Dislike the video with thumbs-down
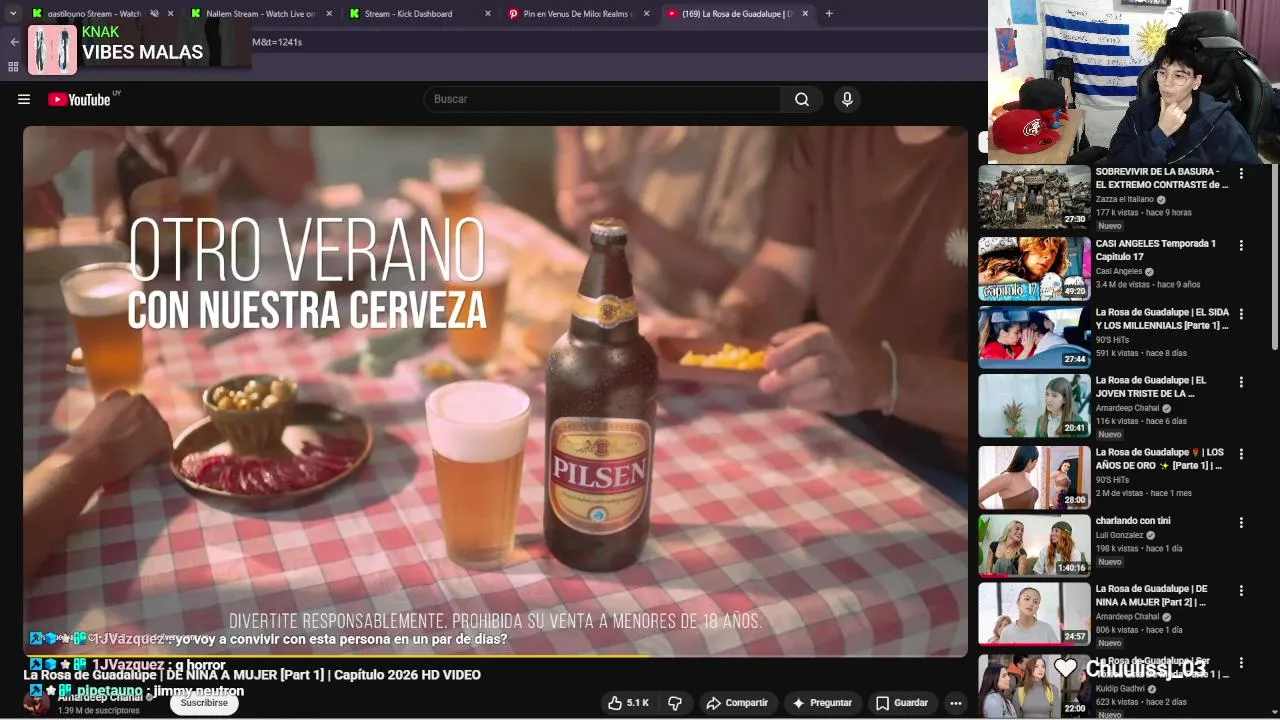The width and height of the screenshot is (1280, 720). [x=675, y=703]
